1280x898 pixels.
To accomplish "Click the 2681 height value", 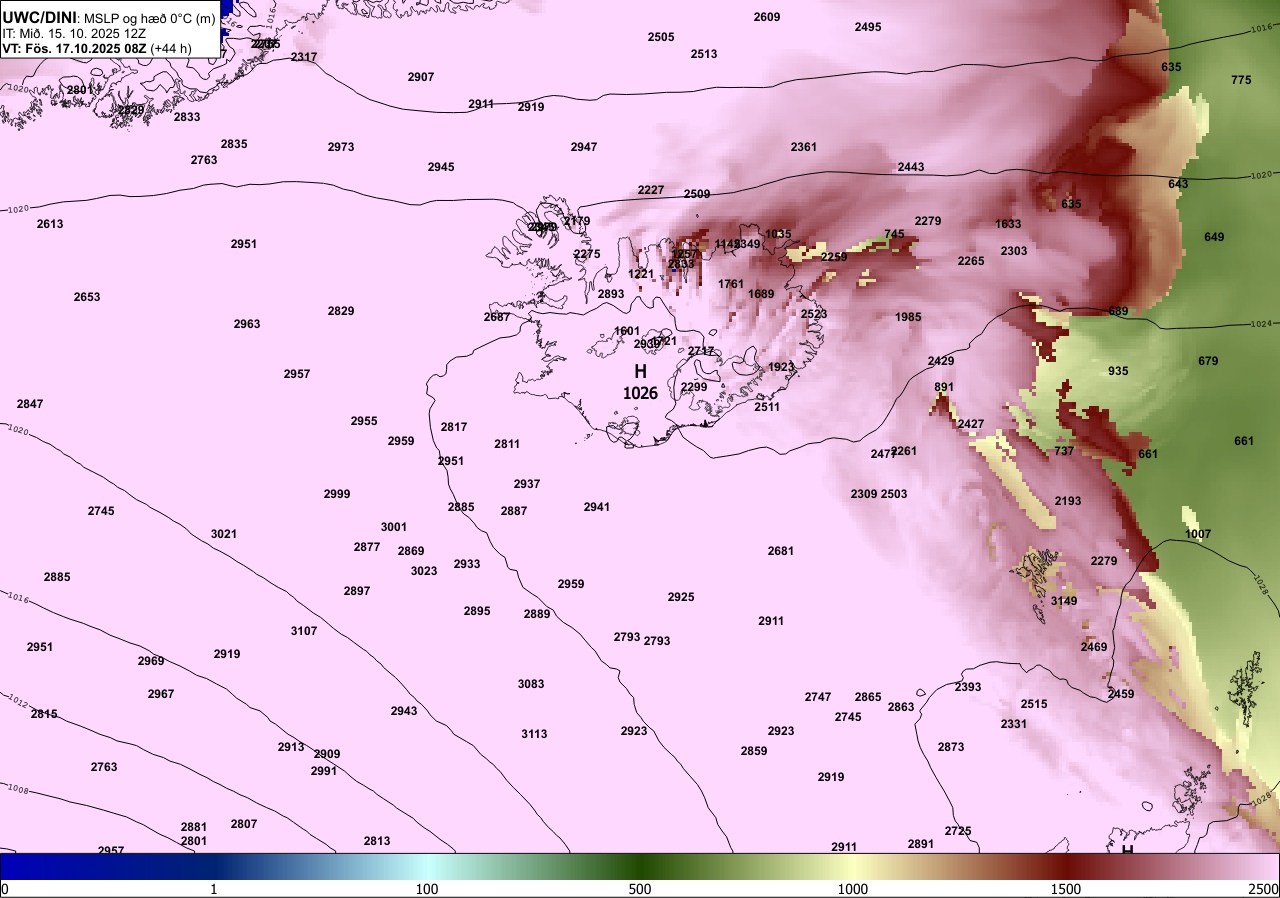I will click(781, 551).
